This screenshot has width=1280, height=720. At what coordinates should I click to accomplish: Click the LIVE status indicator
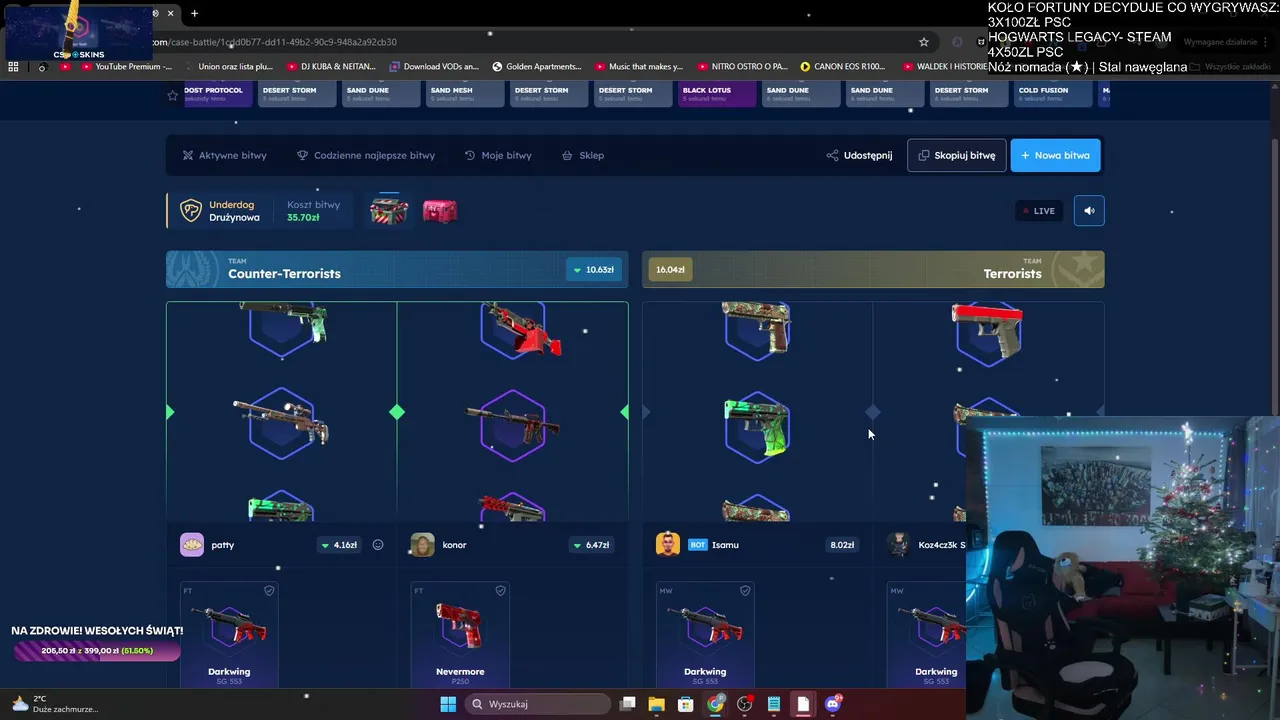(1038, 210)
